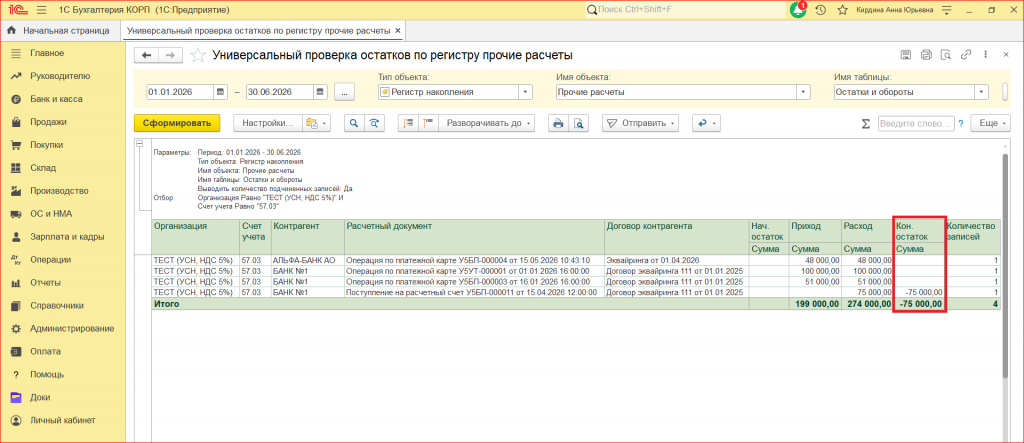The image size is (1024, 443).
Task: Open the history clock icon
Action: [x=821, y=10]
